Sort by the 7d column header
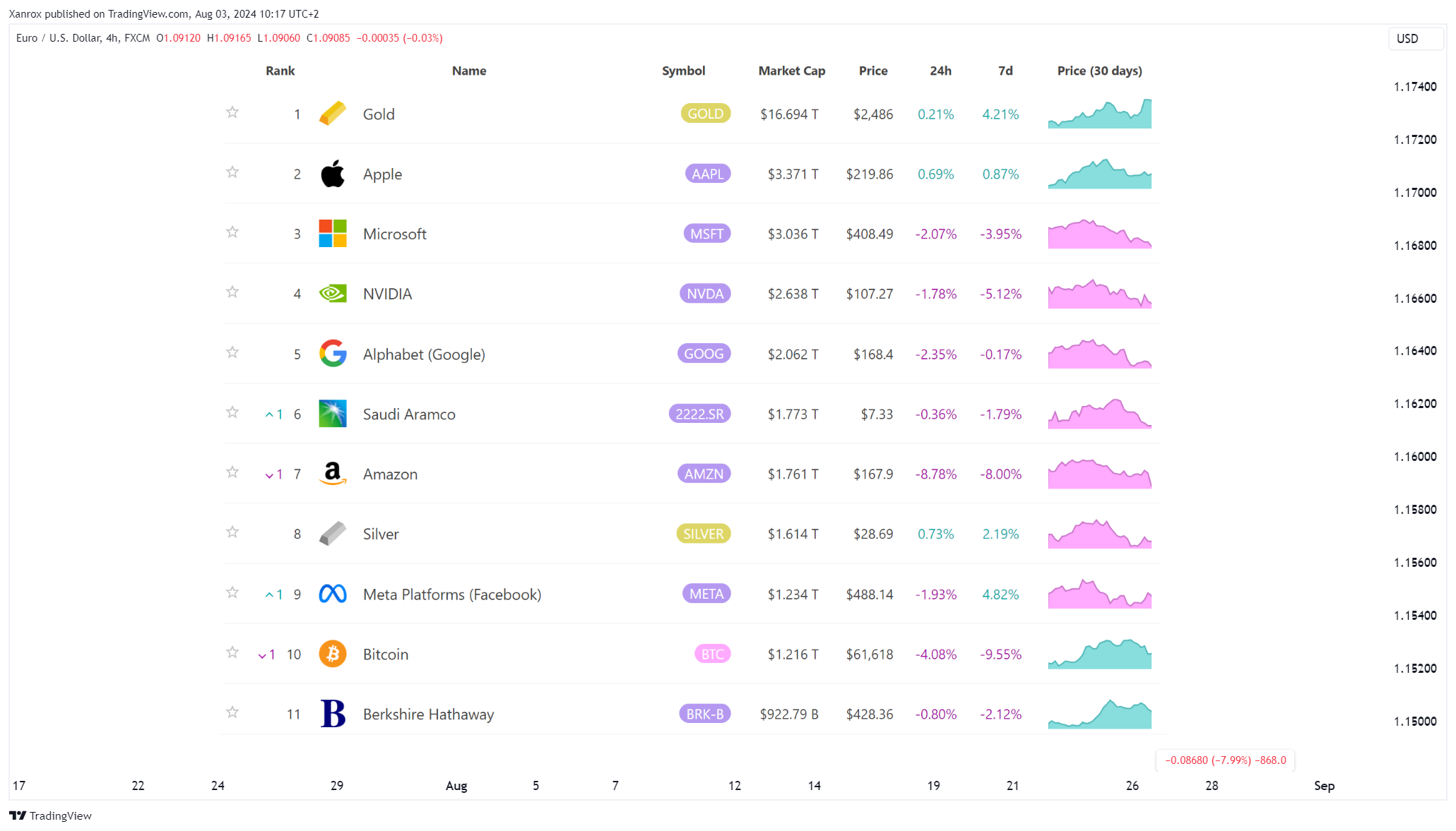 (1005, 71)
